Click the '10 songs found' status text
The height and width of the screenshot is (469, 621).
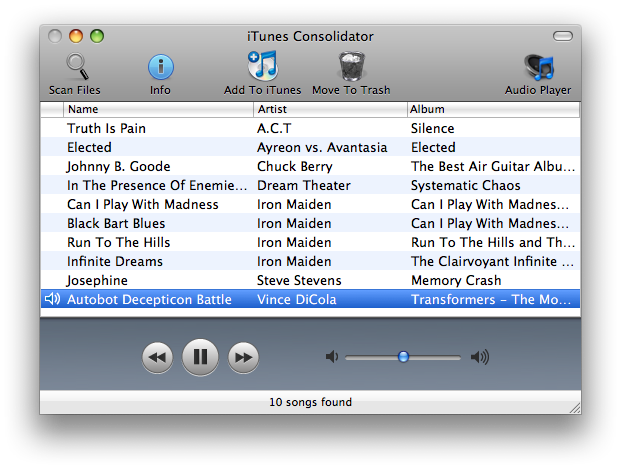(x=310, y=402)
